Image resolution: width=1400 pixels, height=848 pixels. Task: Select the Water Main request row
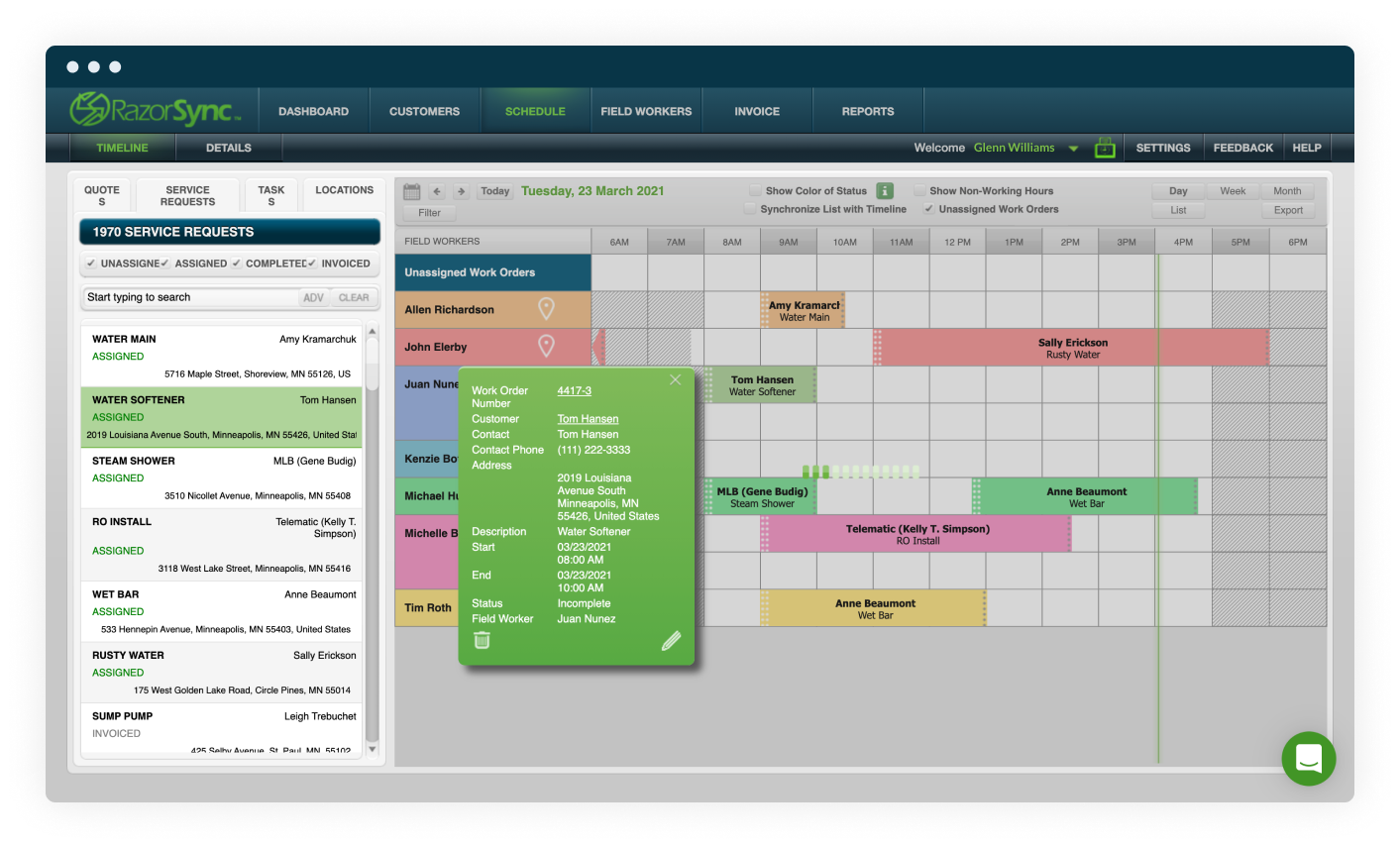(x=221, y=356)
